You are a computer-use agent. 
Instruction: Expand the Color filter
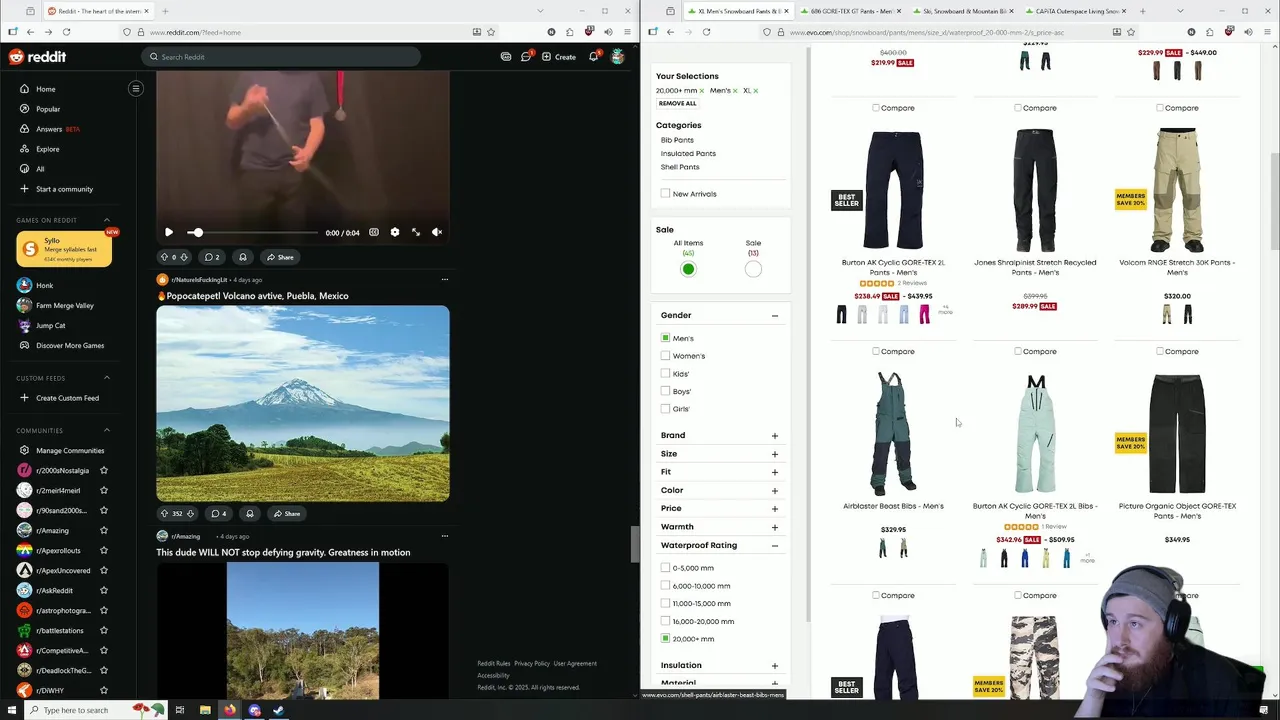[x=775, y=491]
